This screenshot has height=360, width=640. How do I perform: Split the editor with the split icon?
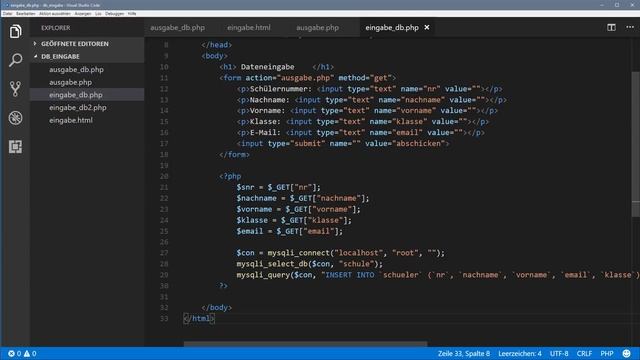pyautogui.click(x=611, y=27)
